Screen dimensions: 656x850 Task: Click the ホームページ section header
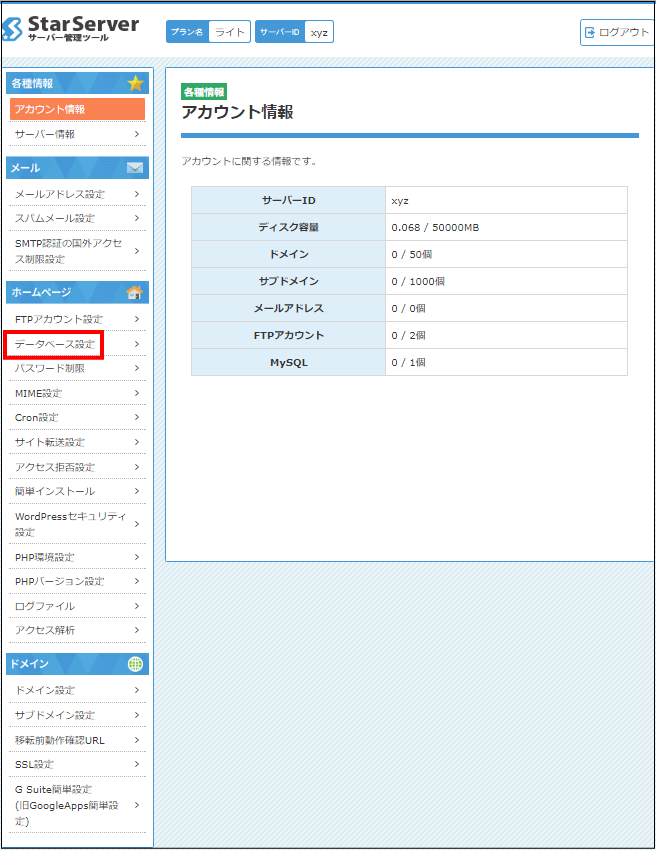77,292
